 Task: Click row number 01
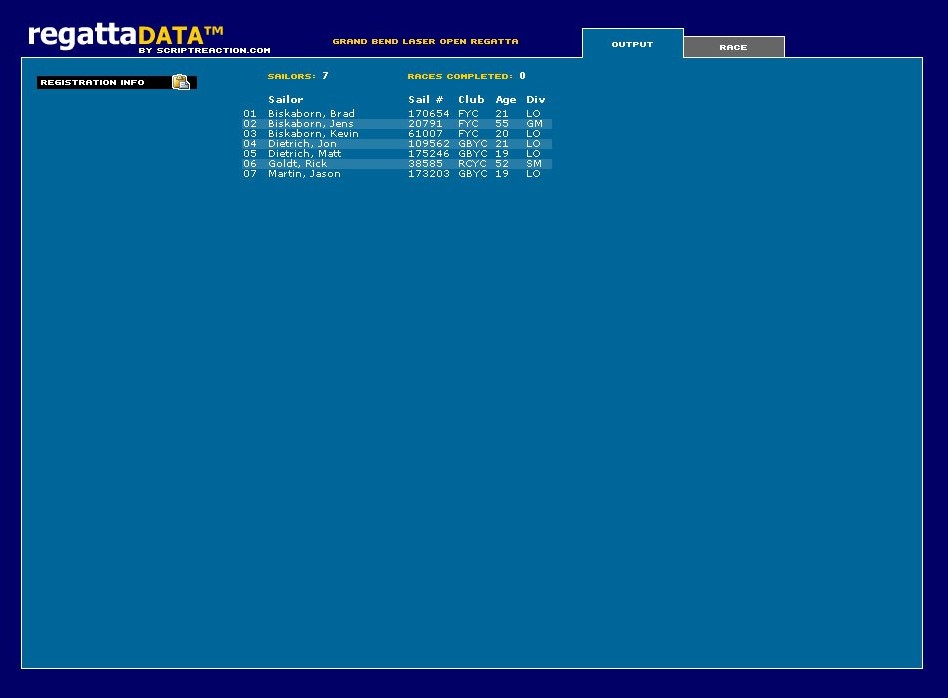(x=250, y=114)
